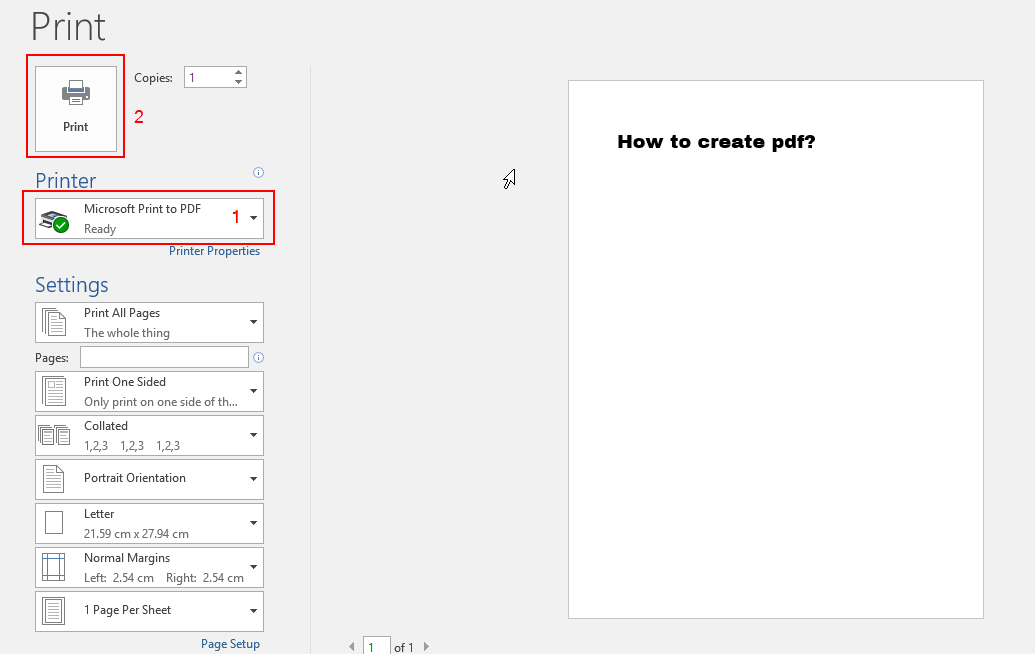The height and width of the screenshot is (654, 1035).
Task: Open the Portrait Orientation dropdown
Action: tap(253, 478)
